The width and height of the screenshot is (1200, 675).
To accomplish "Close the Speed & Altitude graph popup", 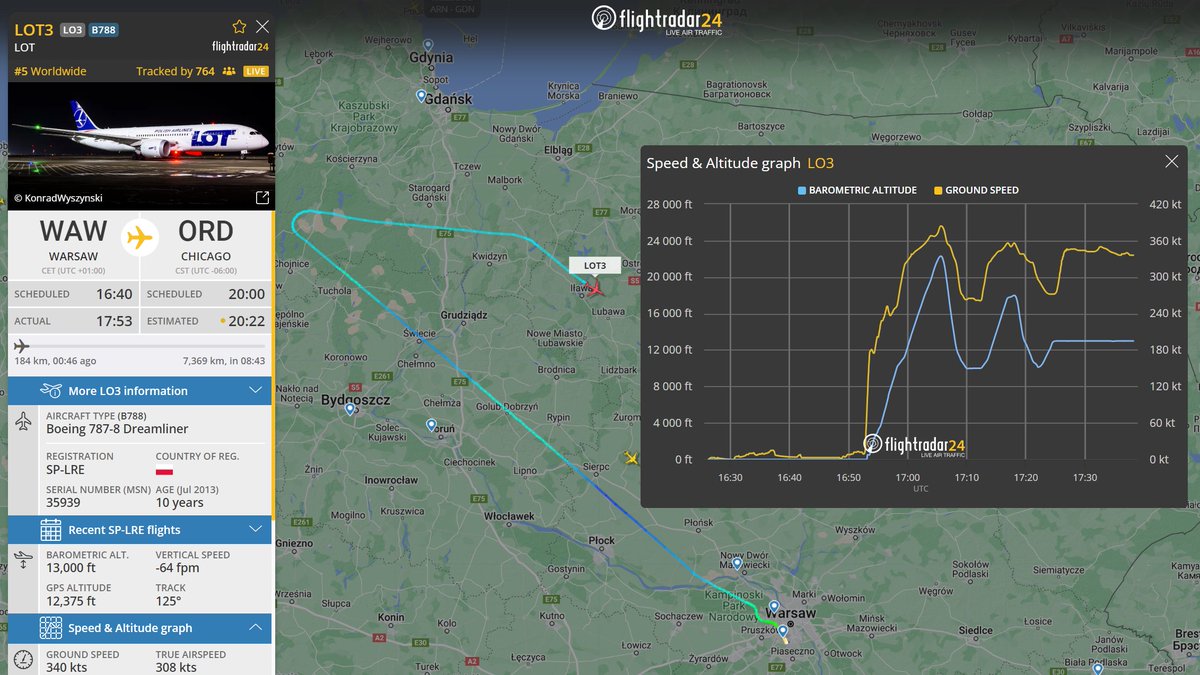I will point(1172,162).
